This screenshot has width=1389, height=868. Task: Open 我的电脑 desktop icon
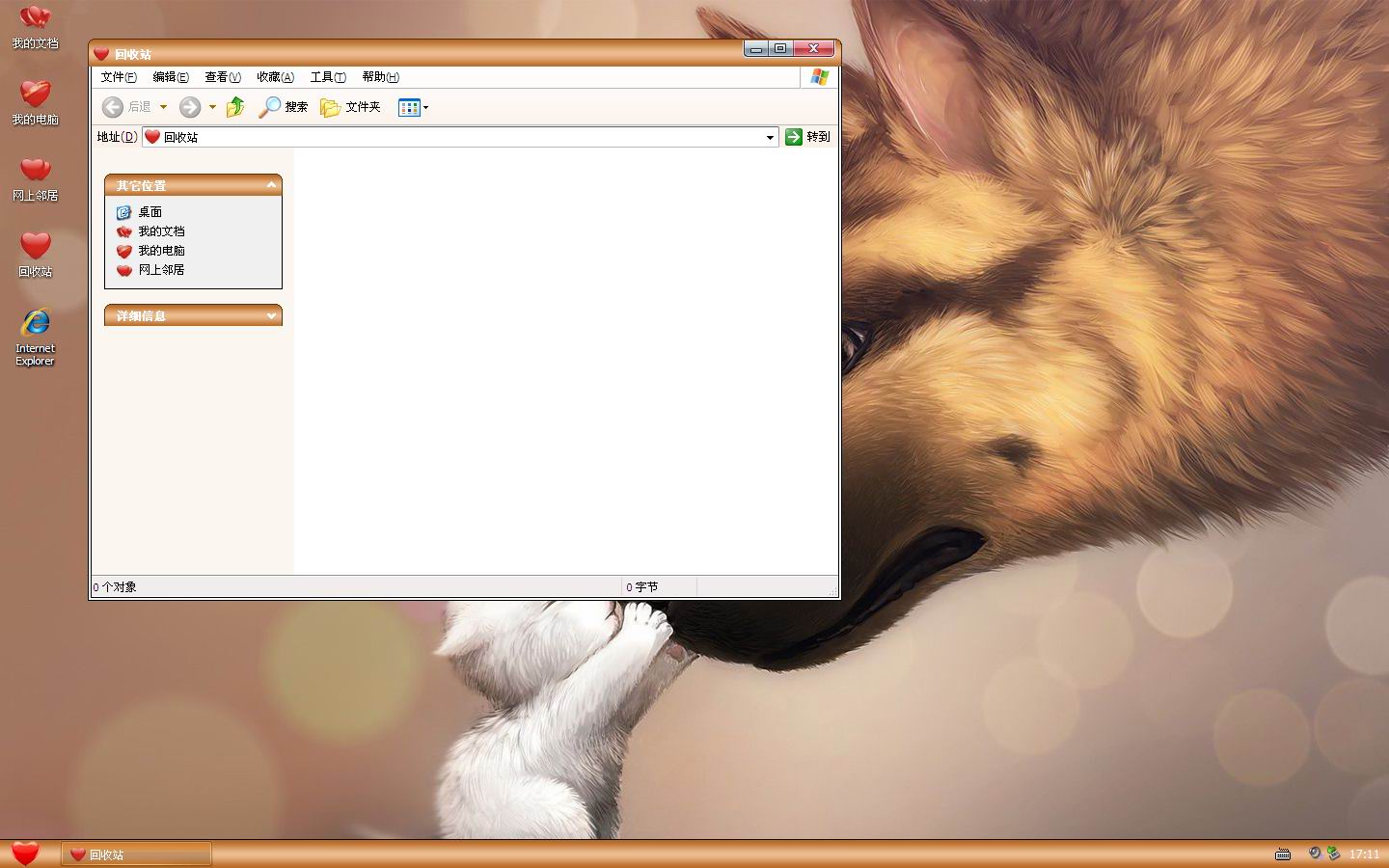(35, 101)
